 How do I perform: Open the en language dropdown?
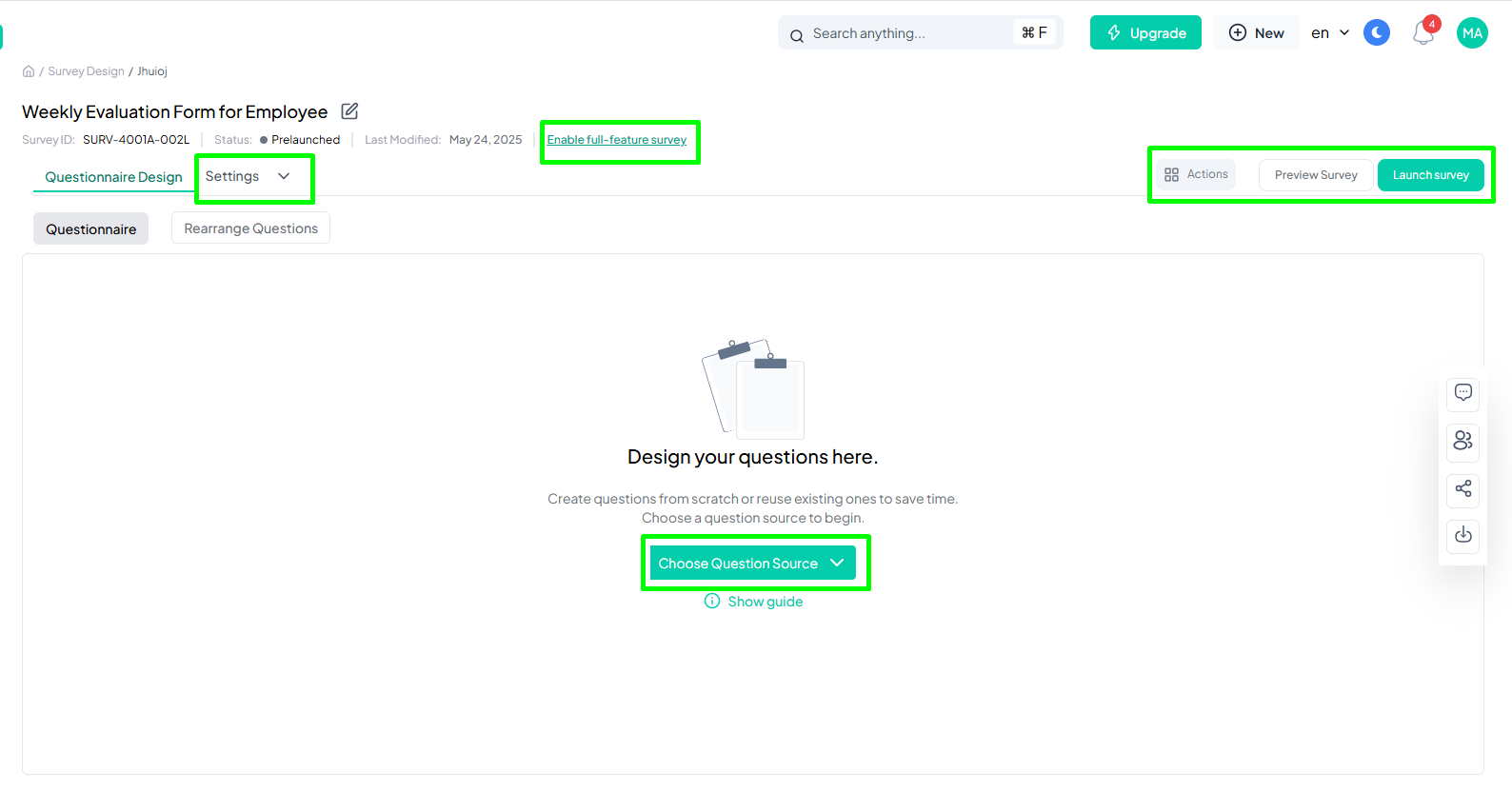pos(1330,32)
